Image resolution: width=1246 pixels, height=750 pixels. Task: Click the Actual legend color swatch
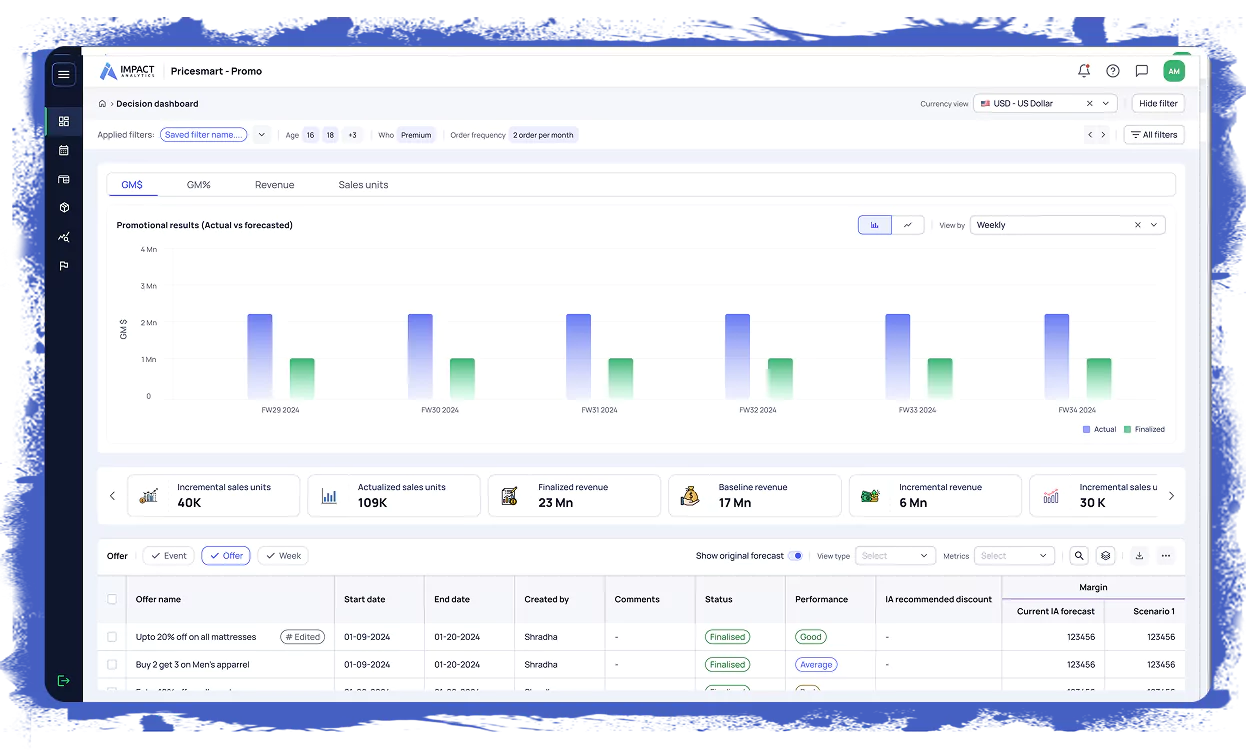click(1087, 429)
